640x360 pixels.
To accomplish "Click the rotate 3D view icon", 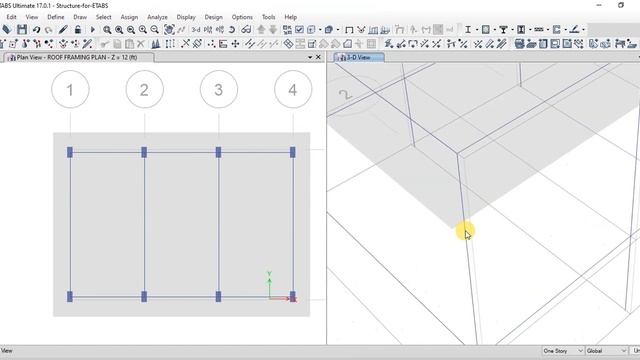I will (x=232, y=30).
